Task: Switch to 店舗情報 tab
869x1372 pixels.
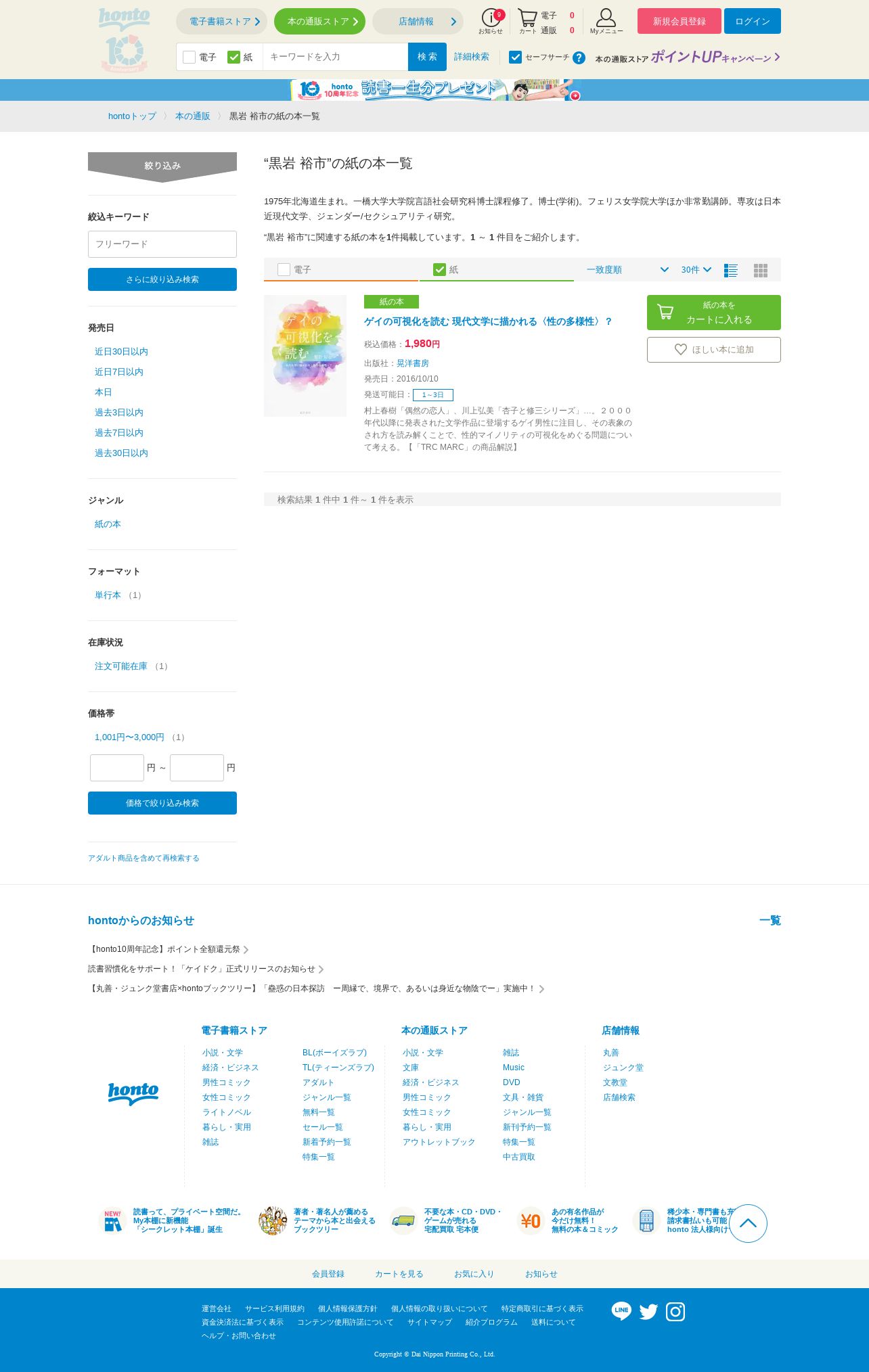Action: [x=418, y=22]
